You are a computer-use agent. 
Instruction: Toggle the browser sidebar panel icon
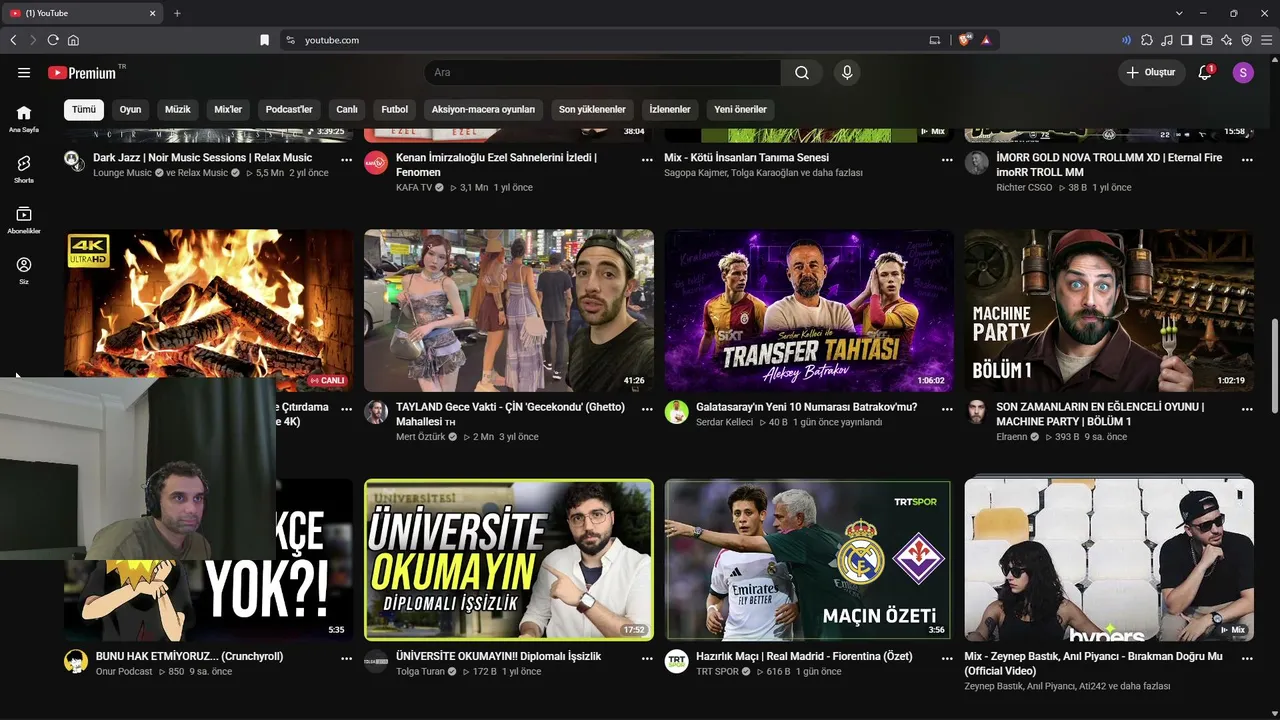coord(1186,40)
